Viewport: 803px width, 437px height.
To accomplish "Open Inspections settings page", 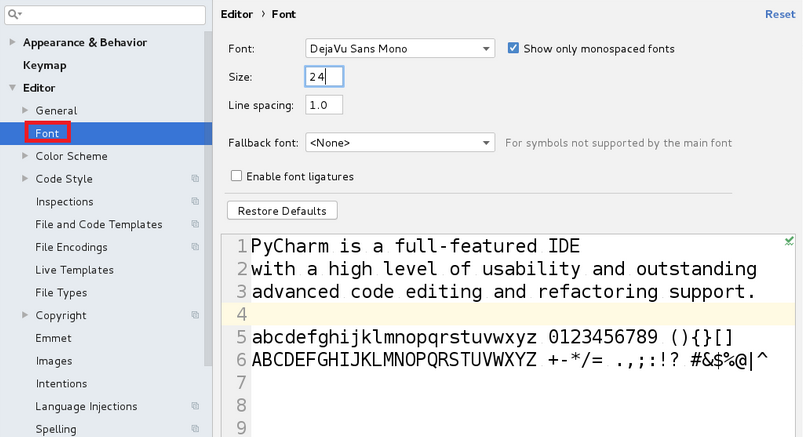I will click(x=65, y=201).
